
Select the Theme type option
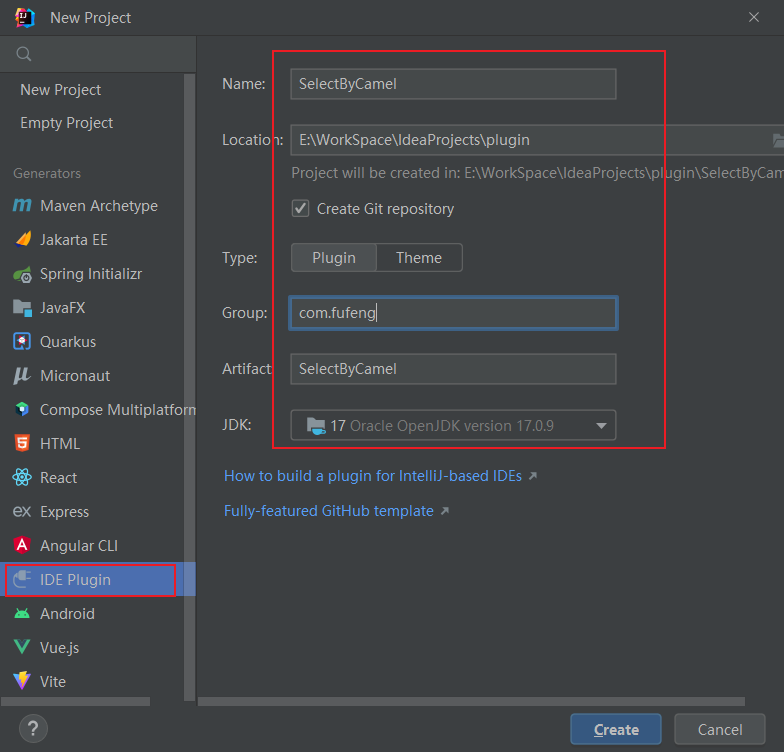pyautogui.click(x=419, y=258)
